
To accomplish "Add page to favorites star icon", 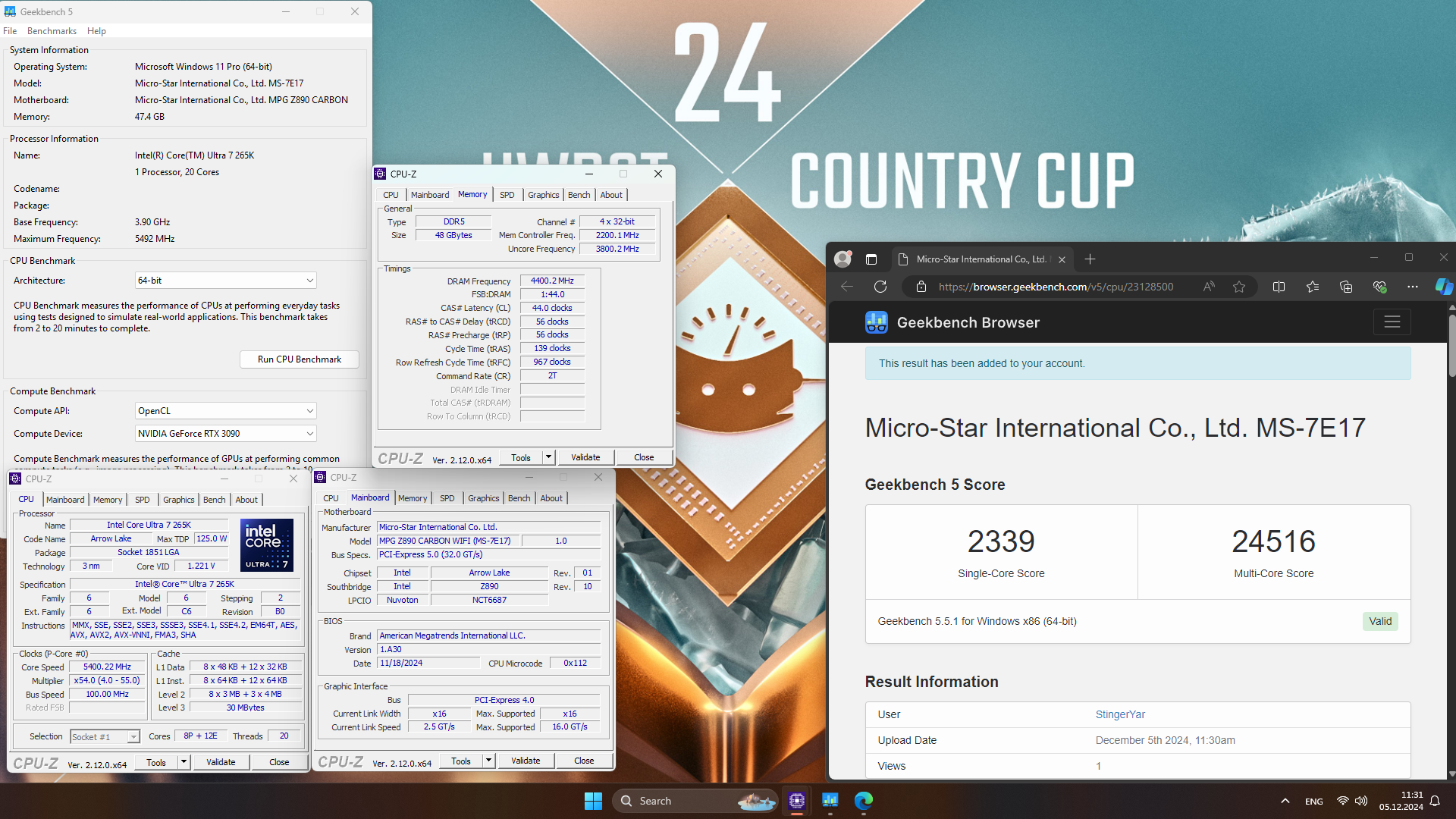I will point(1239,287).
